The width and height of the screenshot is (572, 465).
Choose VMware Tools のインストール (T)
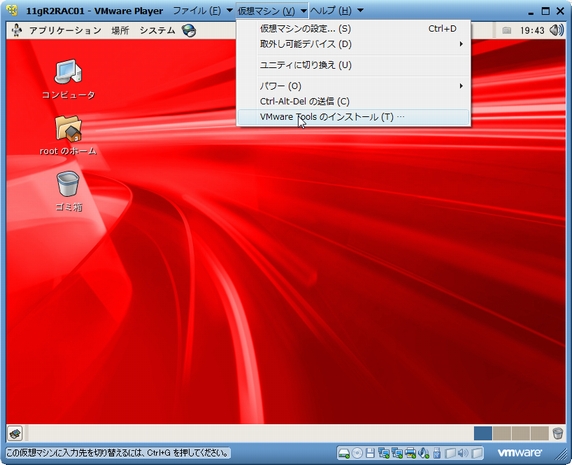click(x=353, y=117)
